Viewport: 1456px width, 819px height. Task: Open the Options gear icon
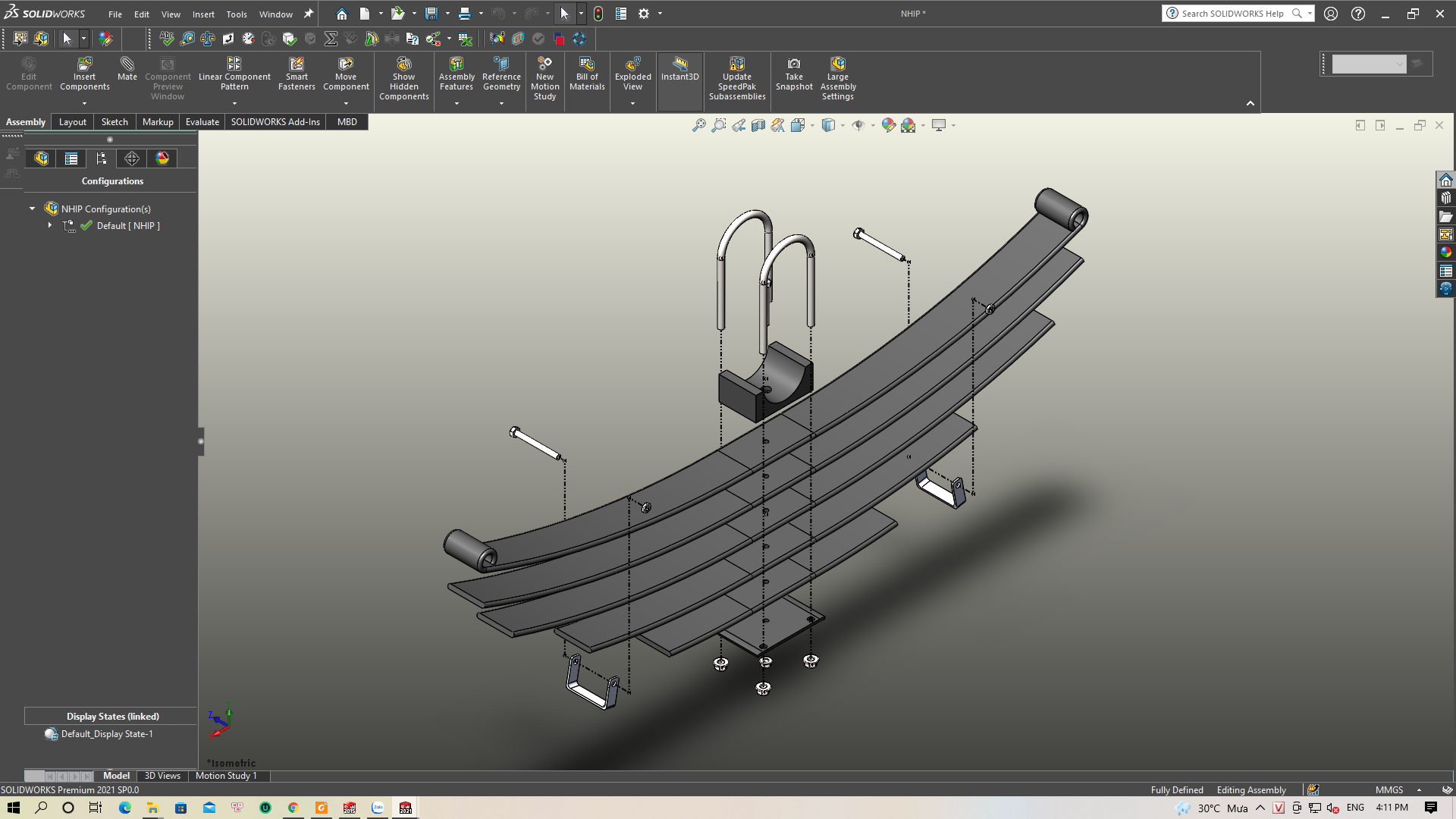644,14
